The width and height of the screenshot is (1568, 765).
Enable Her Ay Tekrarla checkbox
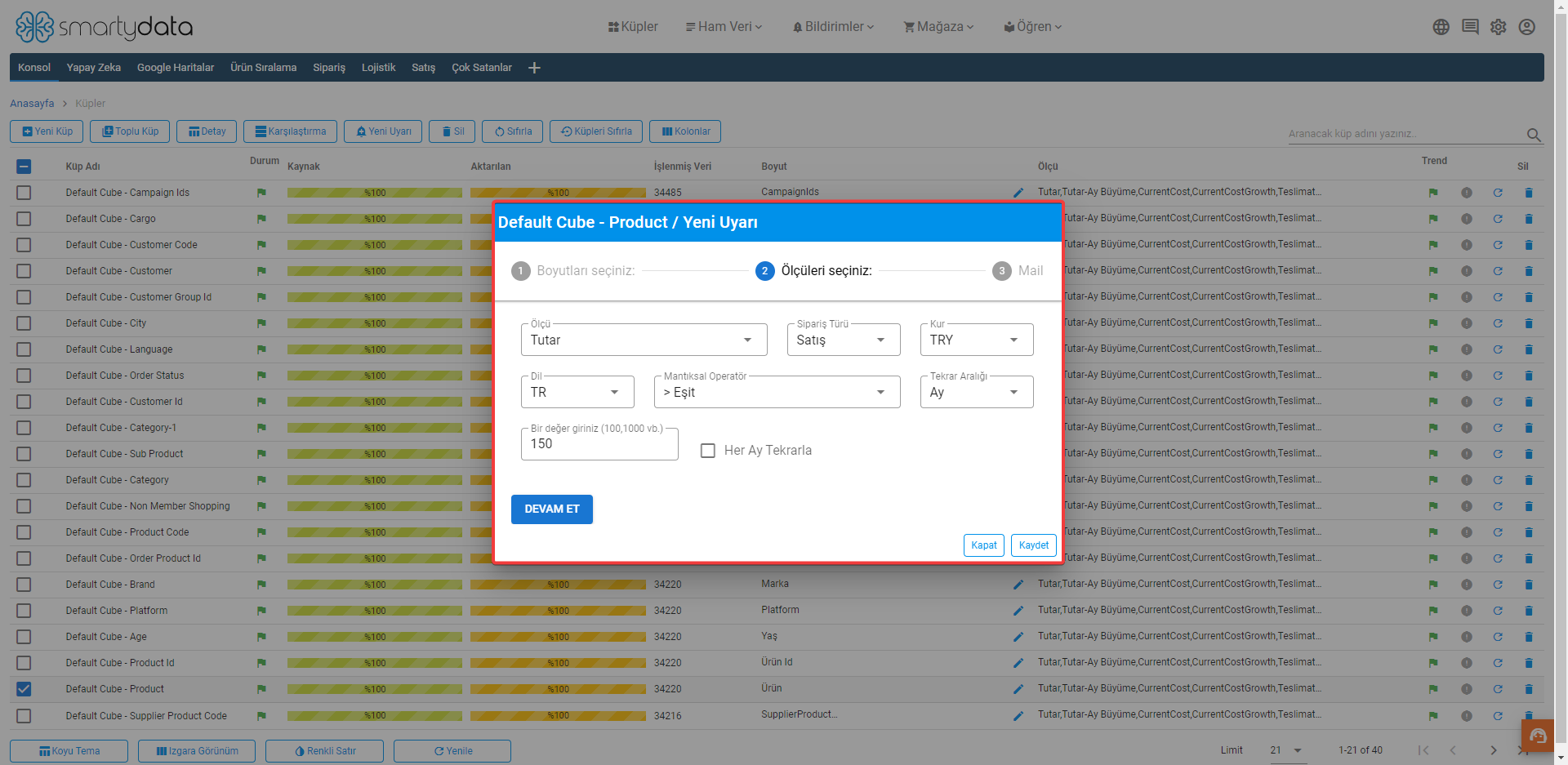point(708,451)
